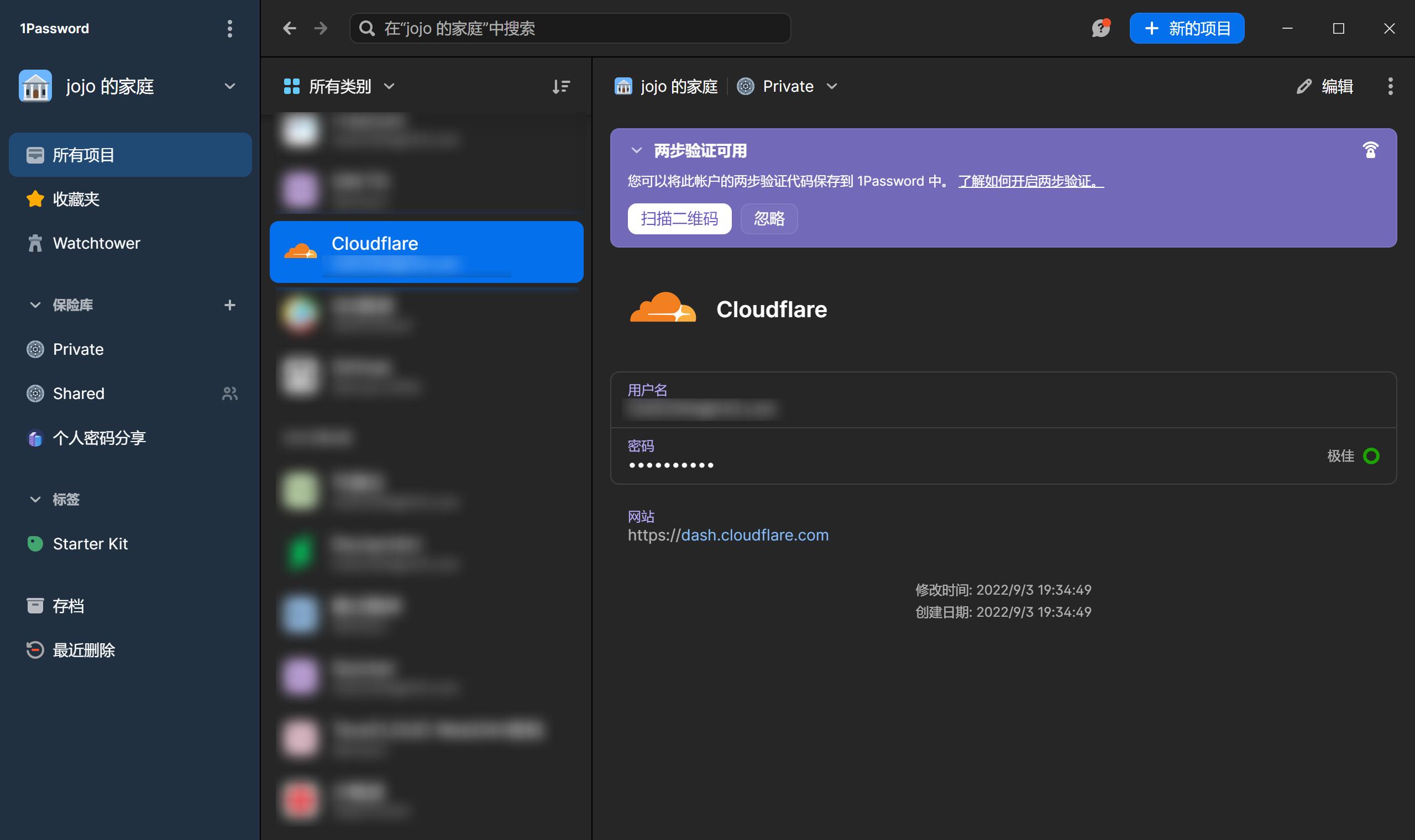
Task: Click the back navigation arrow
Action: click(x=289, y=28)
